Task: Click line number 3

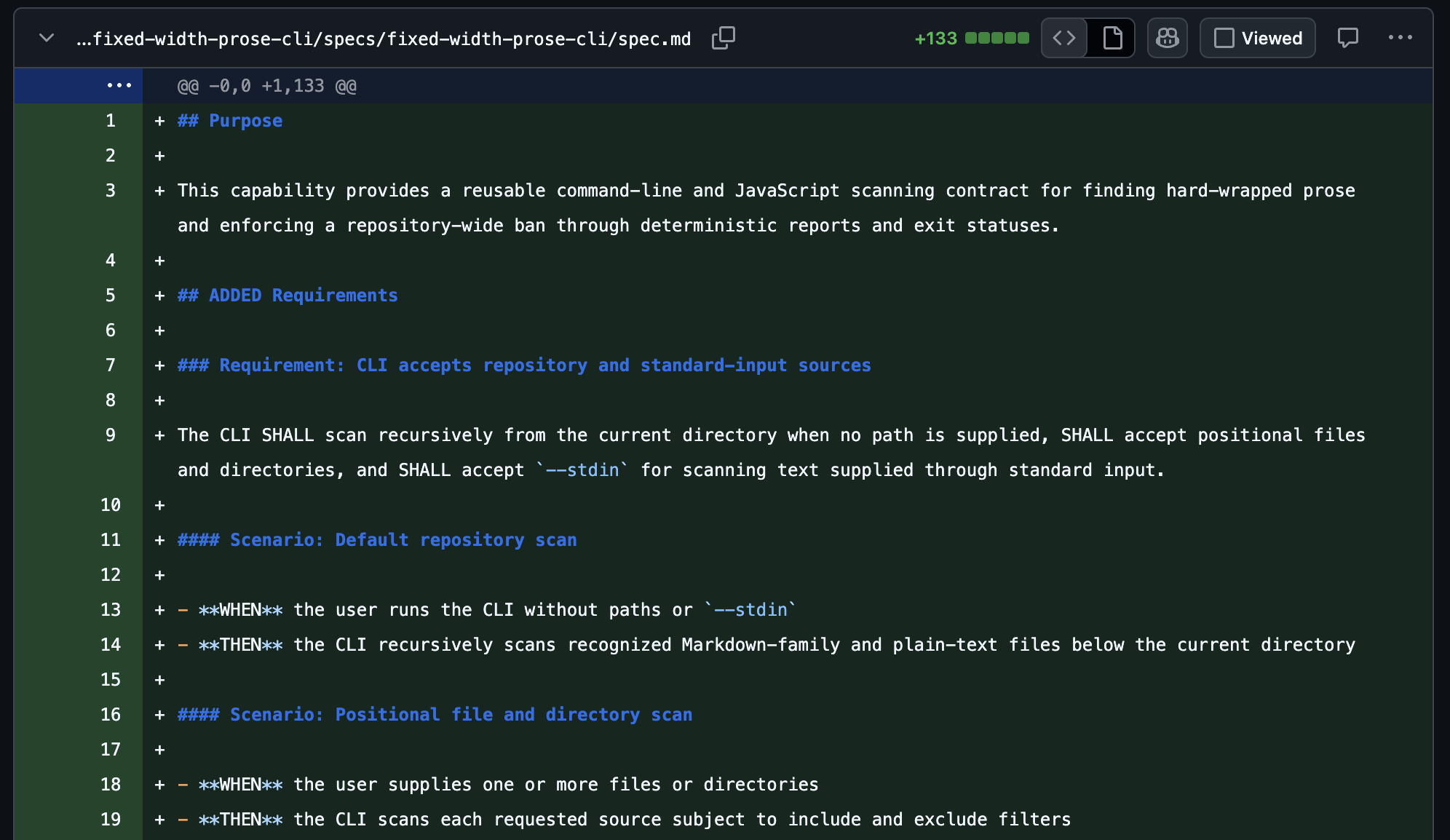Action: click(x=110, y=191)
